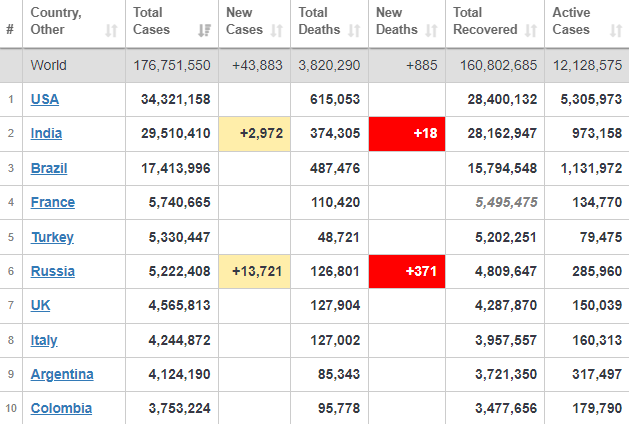Sort by New Deaths column arrows
The height and width of the screenshot is (424, 629).
431,30
